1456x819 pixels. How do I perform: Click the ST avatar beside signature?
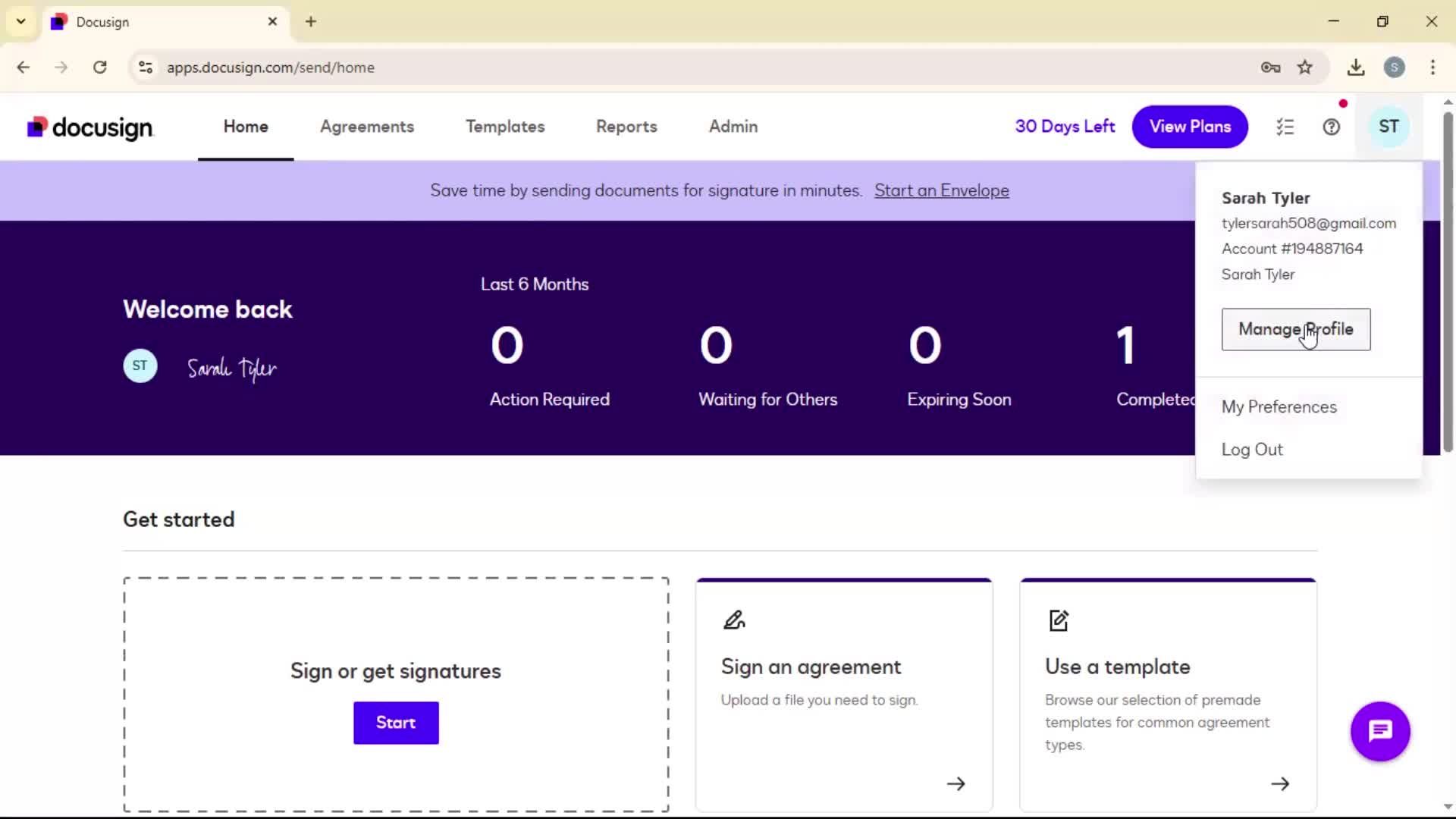coord(140,366)
